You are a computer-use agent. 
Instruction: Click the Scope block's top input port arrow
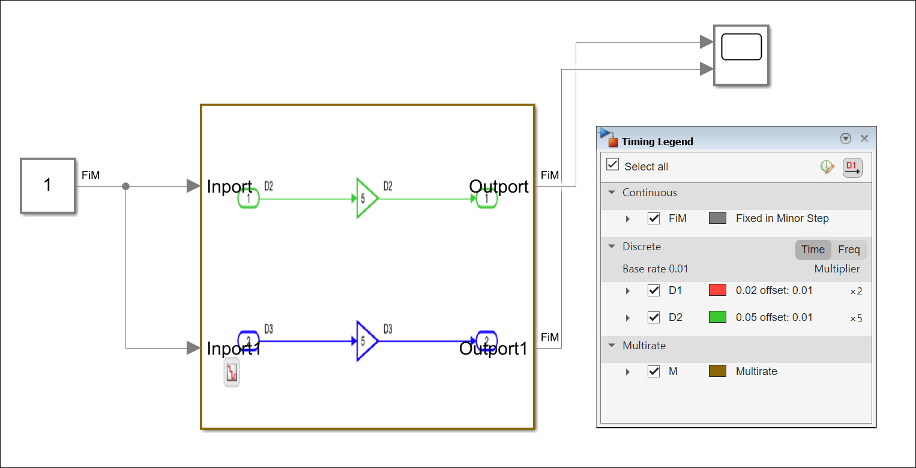click(x=707, y=41)
